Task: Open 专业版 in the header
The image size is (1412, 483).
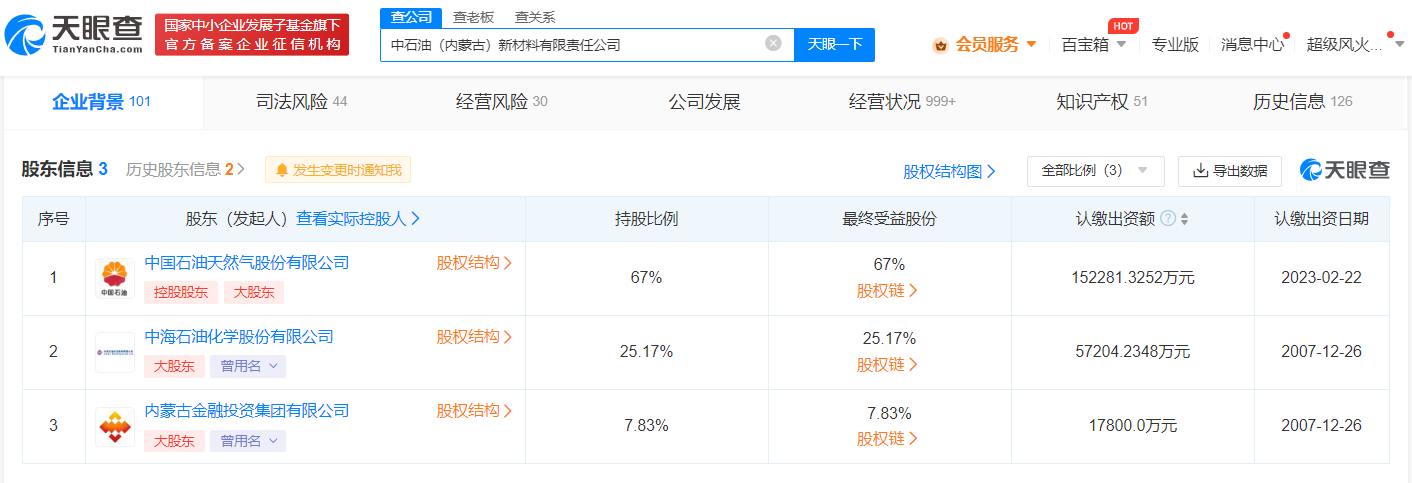Action: (1175, 44)
